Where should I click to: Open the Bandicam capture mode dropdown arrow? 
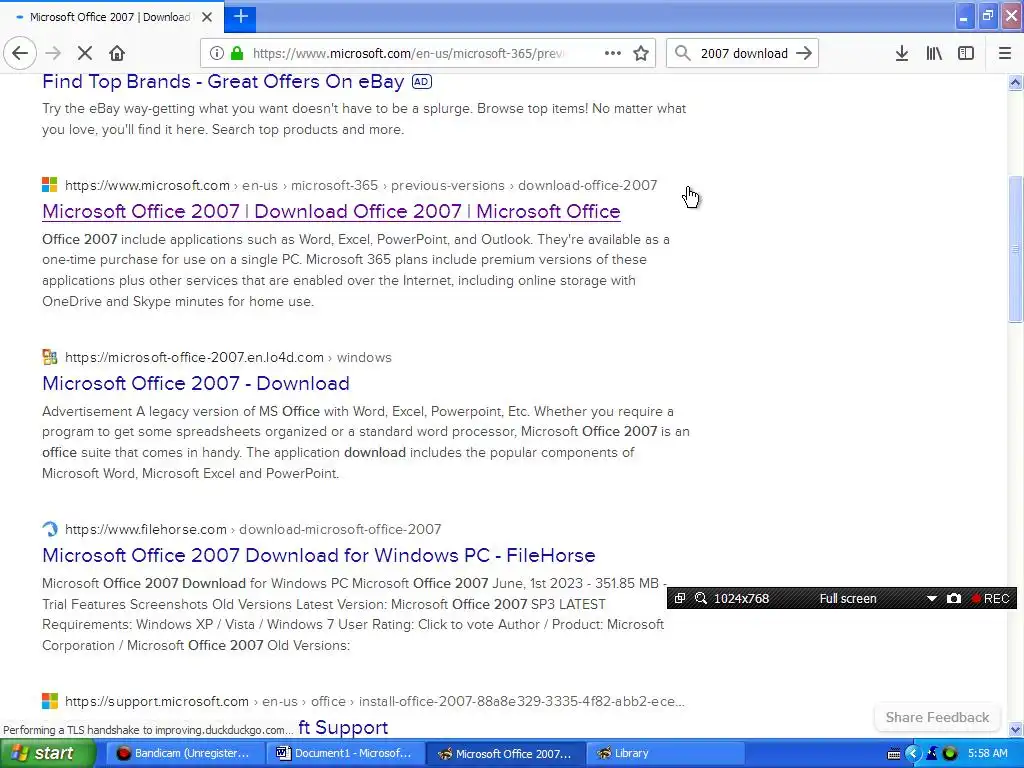pos(931,598)
